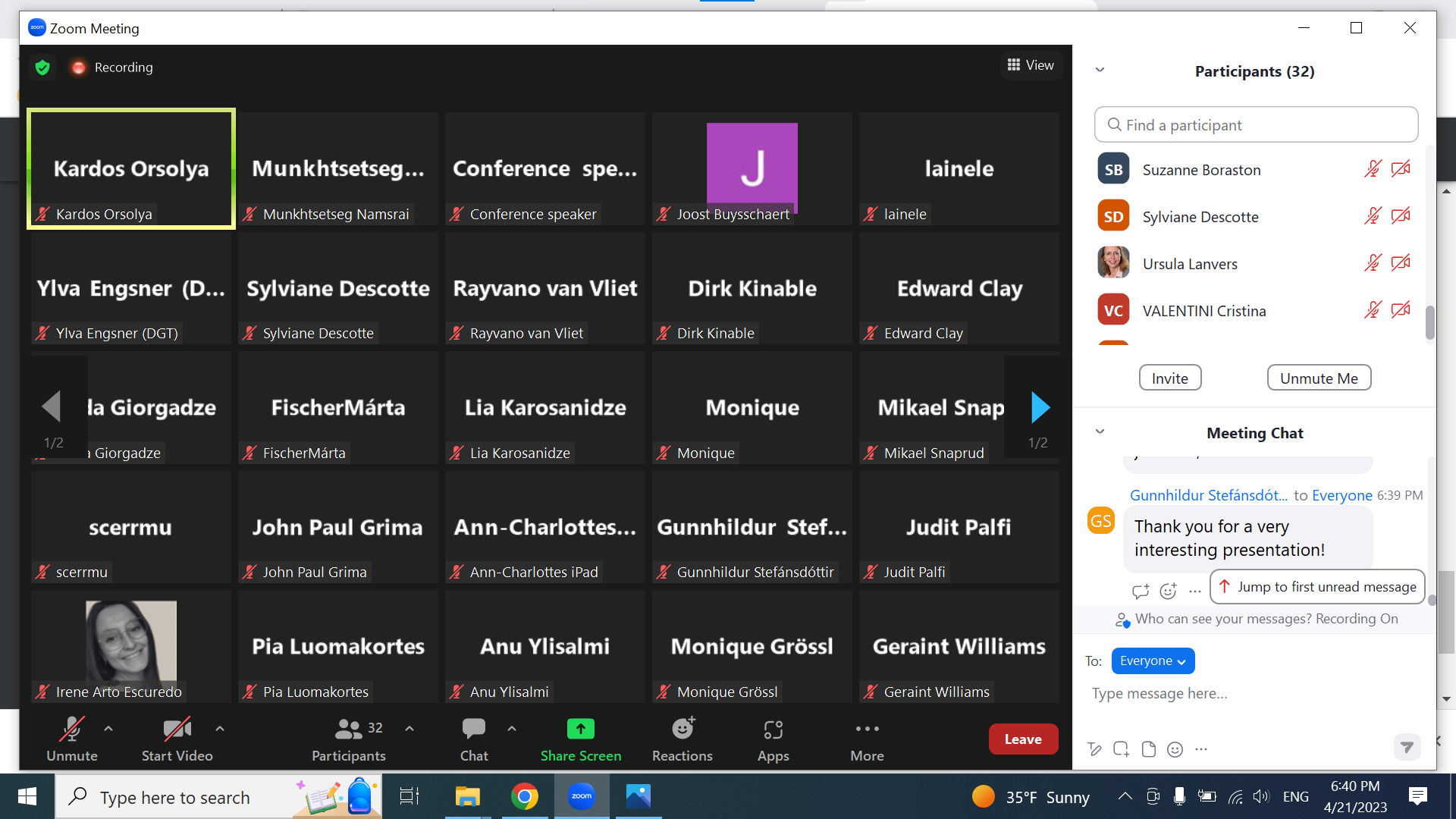Open chat compose more options ellipsis
Image resolution: width=1456 pixels, height=819 pixels.
[1201, 749]
